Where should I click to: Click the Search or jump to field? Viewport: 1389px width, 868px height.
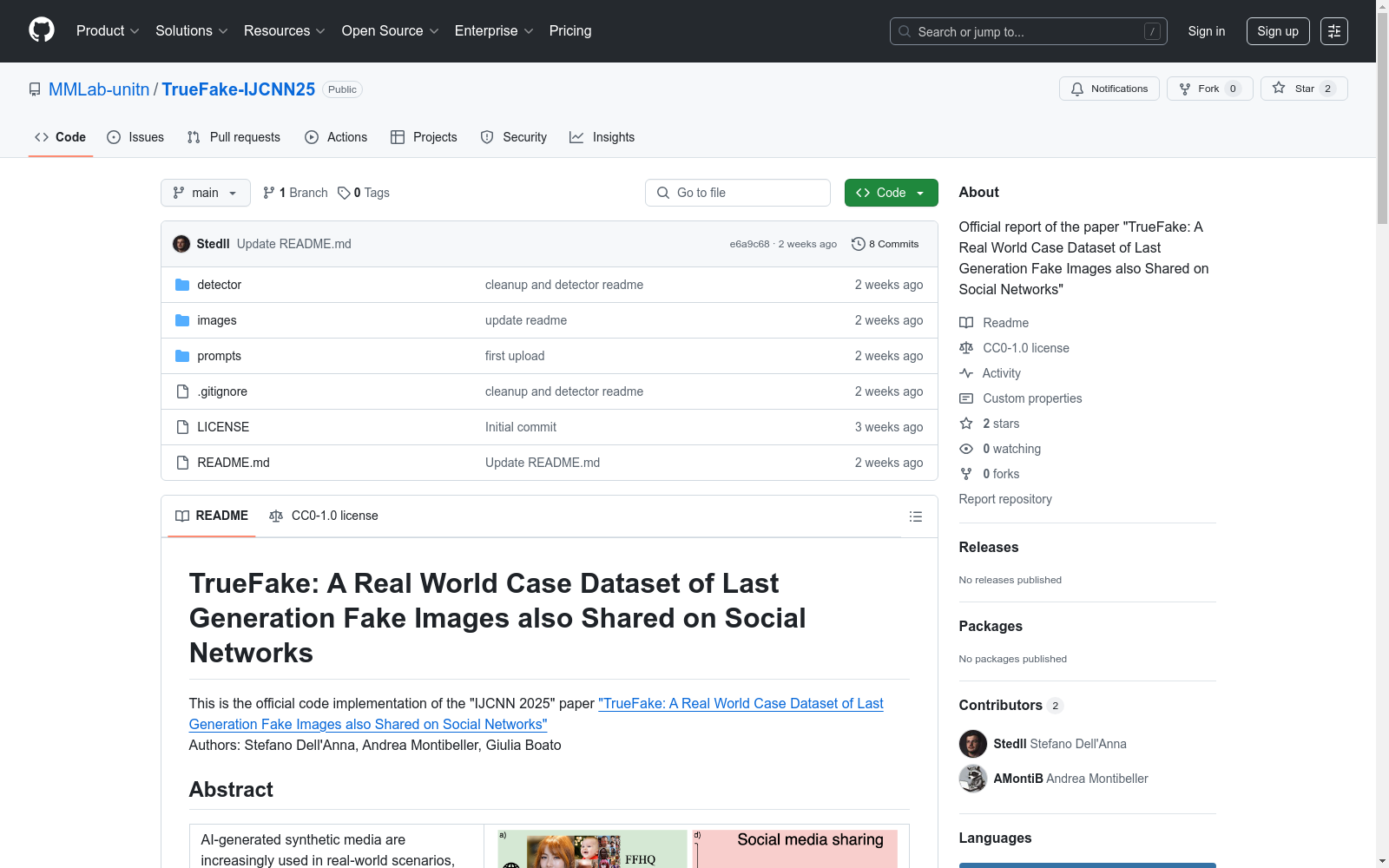pos(1029,31)
